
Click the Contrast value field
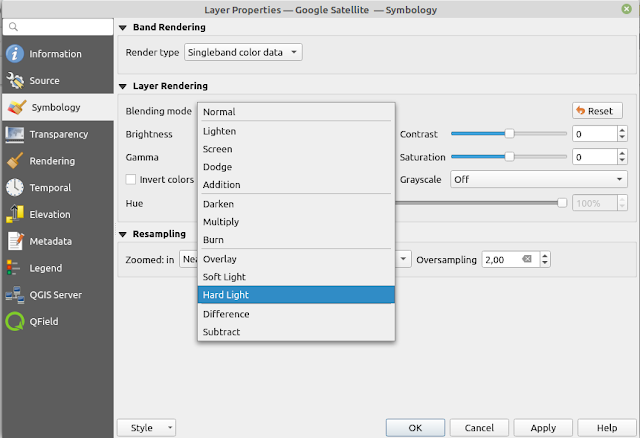[x=595, y=134]
